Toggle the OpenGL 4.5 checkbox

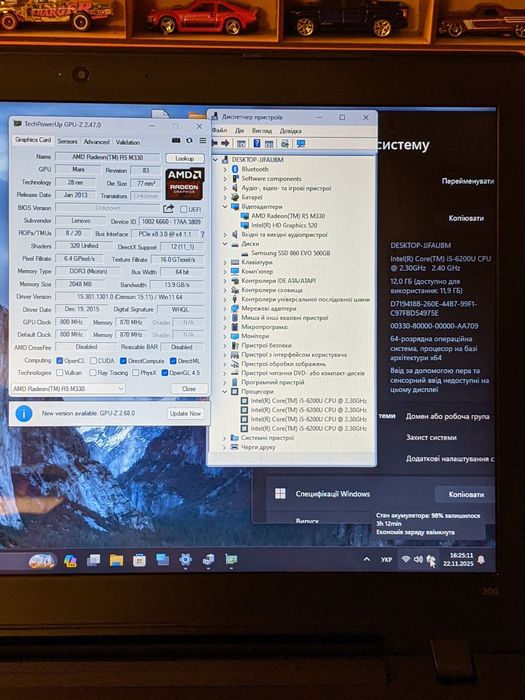coord(164,372)
